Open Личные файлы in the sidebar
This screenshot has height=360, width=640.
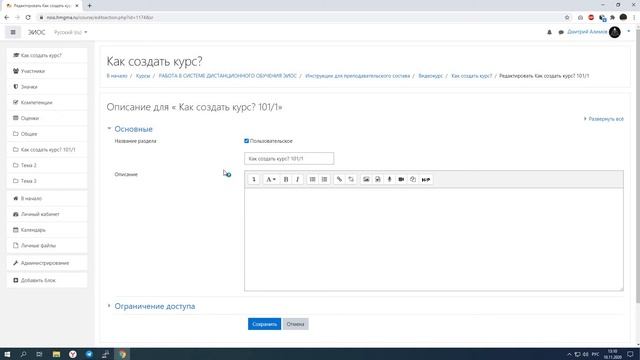click(x=47, y=245)
